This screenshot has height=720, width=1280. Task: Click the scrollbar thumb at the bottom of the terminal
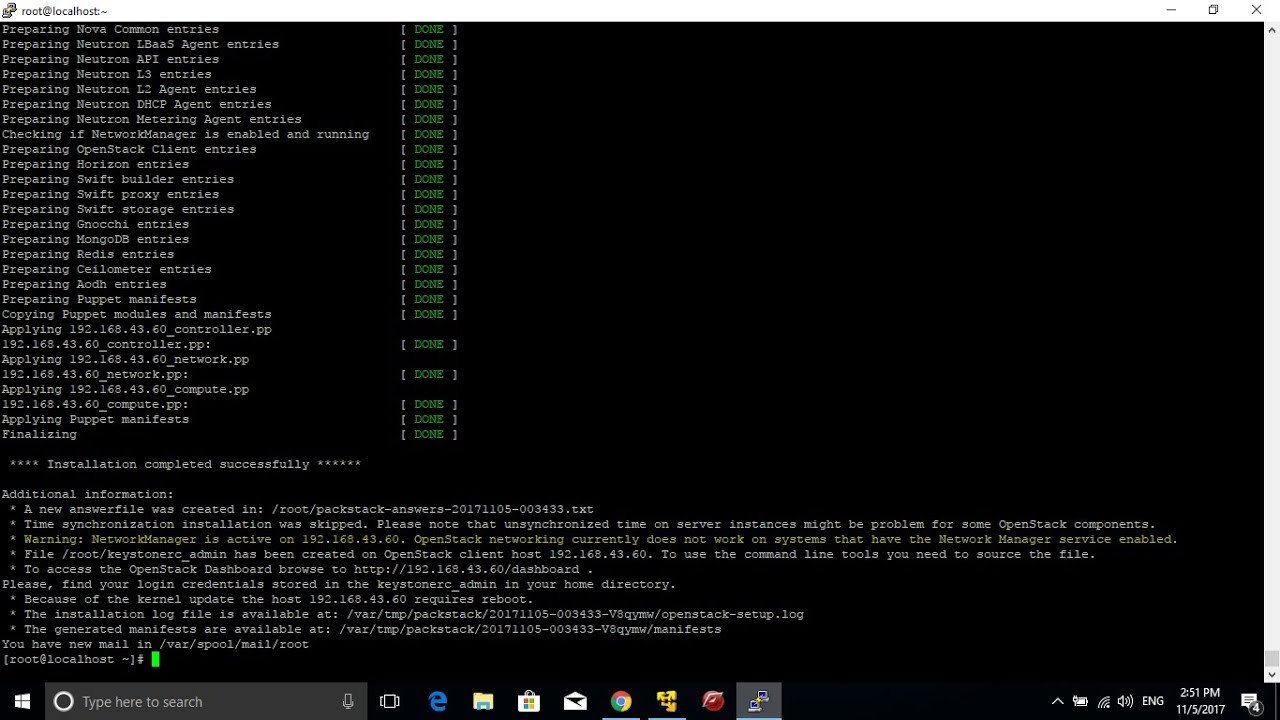coord(1272,658)
